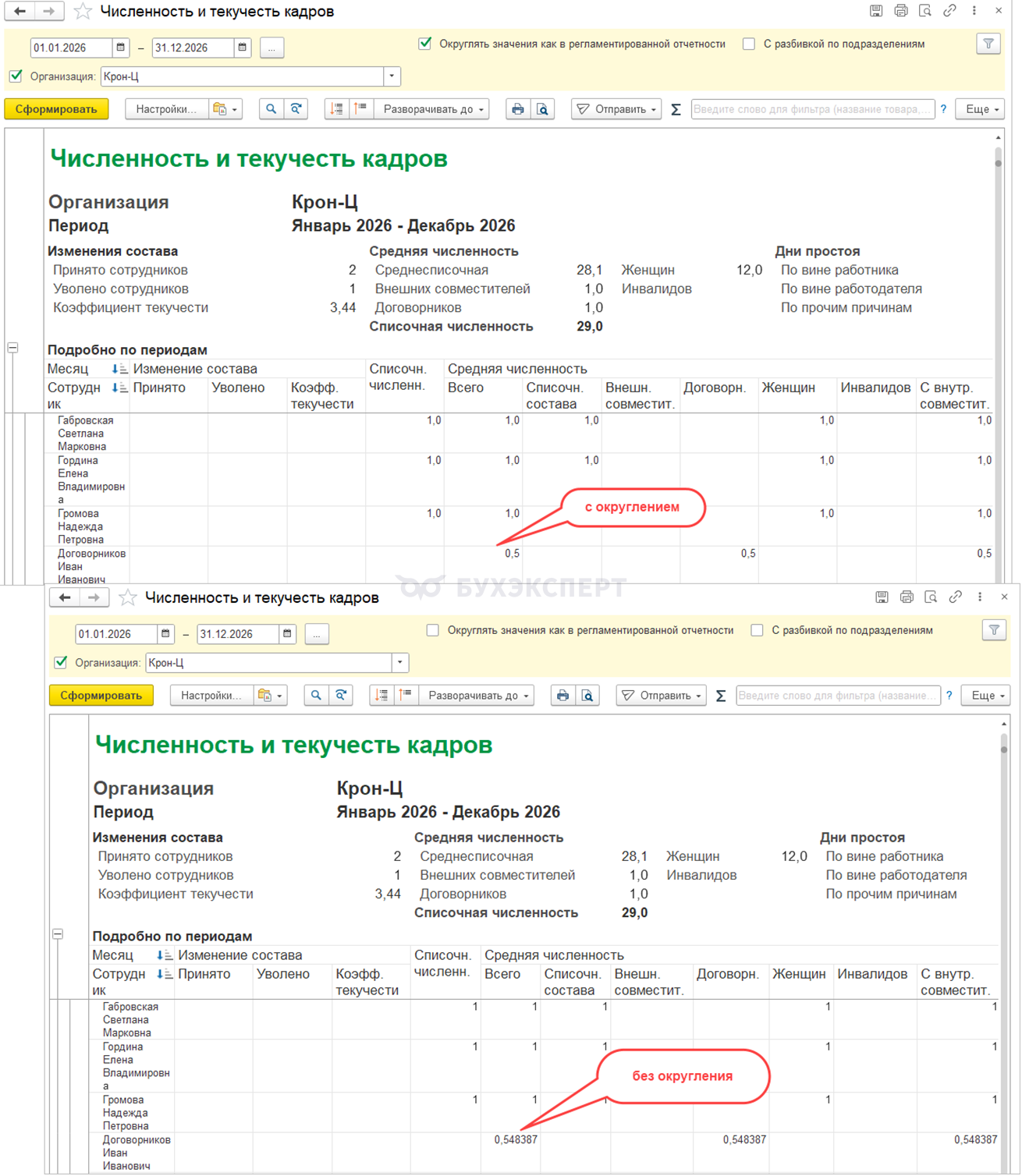The image size is (1022, 1176).
Task: Open the Организация dropdown in the upper window
Action: point(392,76)
